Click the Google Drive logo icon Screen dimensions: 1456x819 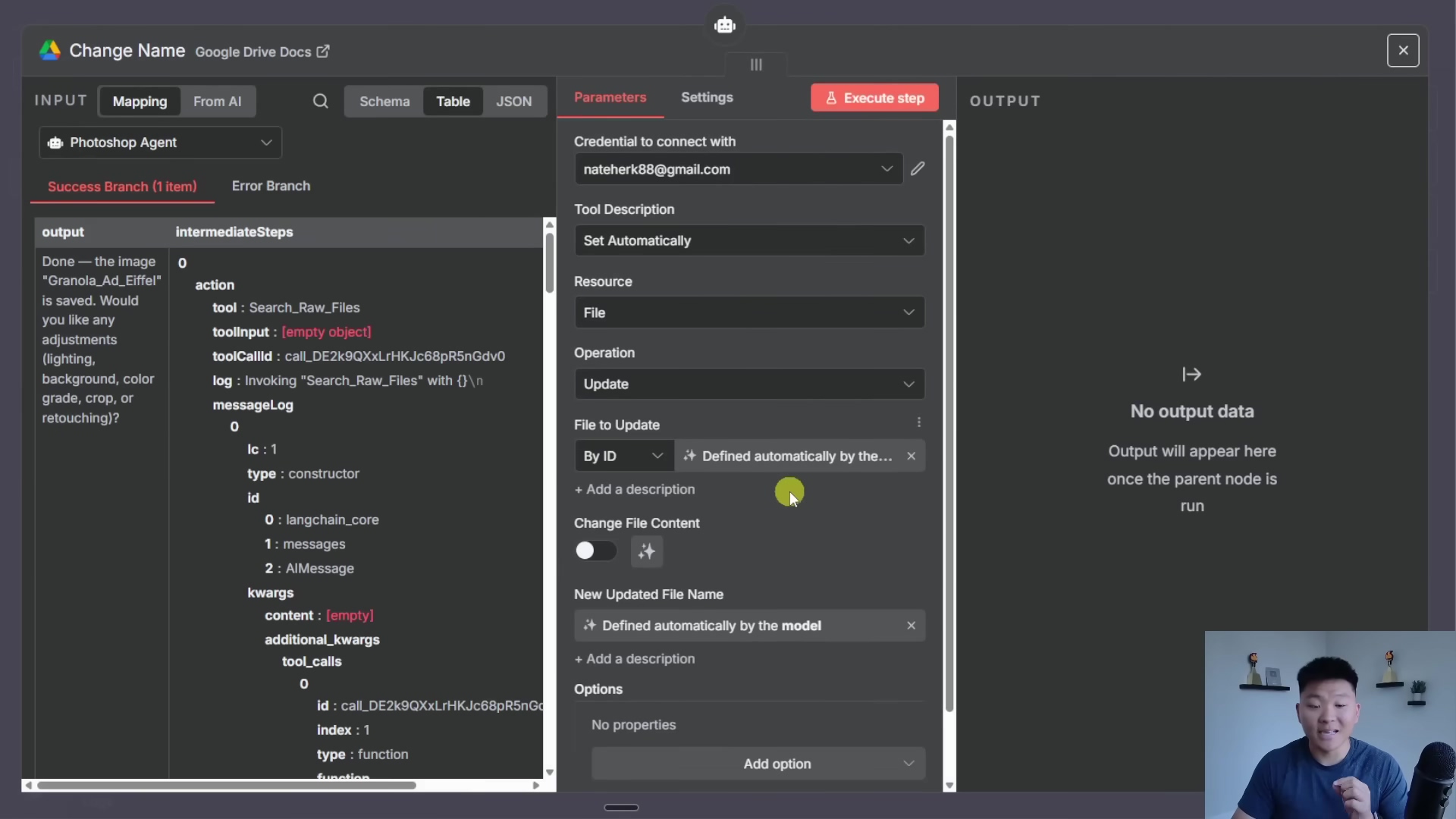(x=50, y=51)
